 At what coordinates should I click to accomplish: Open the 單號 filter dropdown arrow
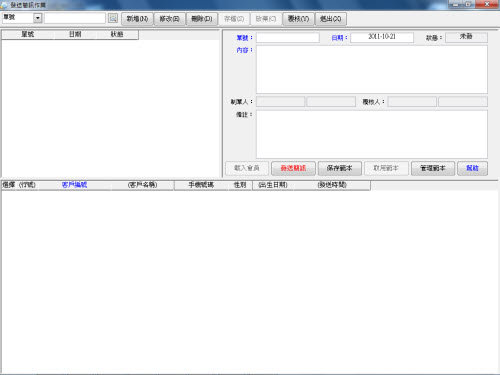click(38, 18)
